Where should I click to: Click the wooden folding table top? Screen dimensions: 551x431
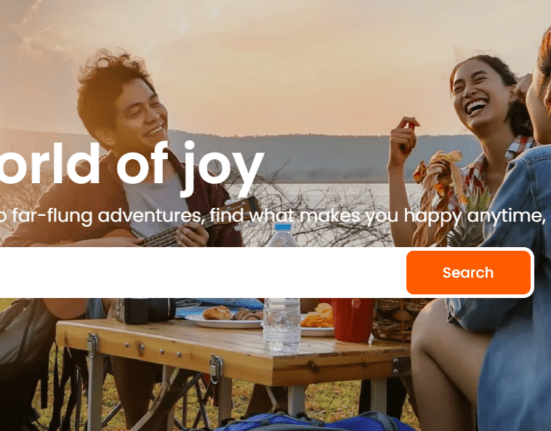[232, 348]
